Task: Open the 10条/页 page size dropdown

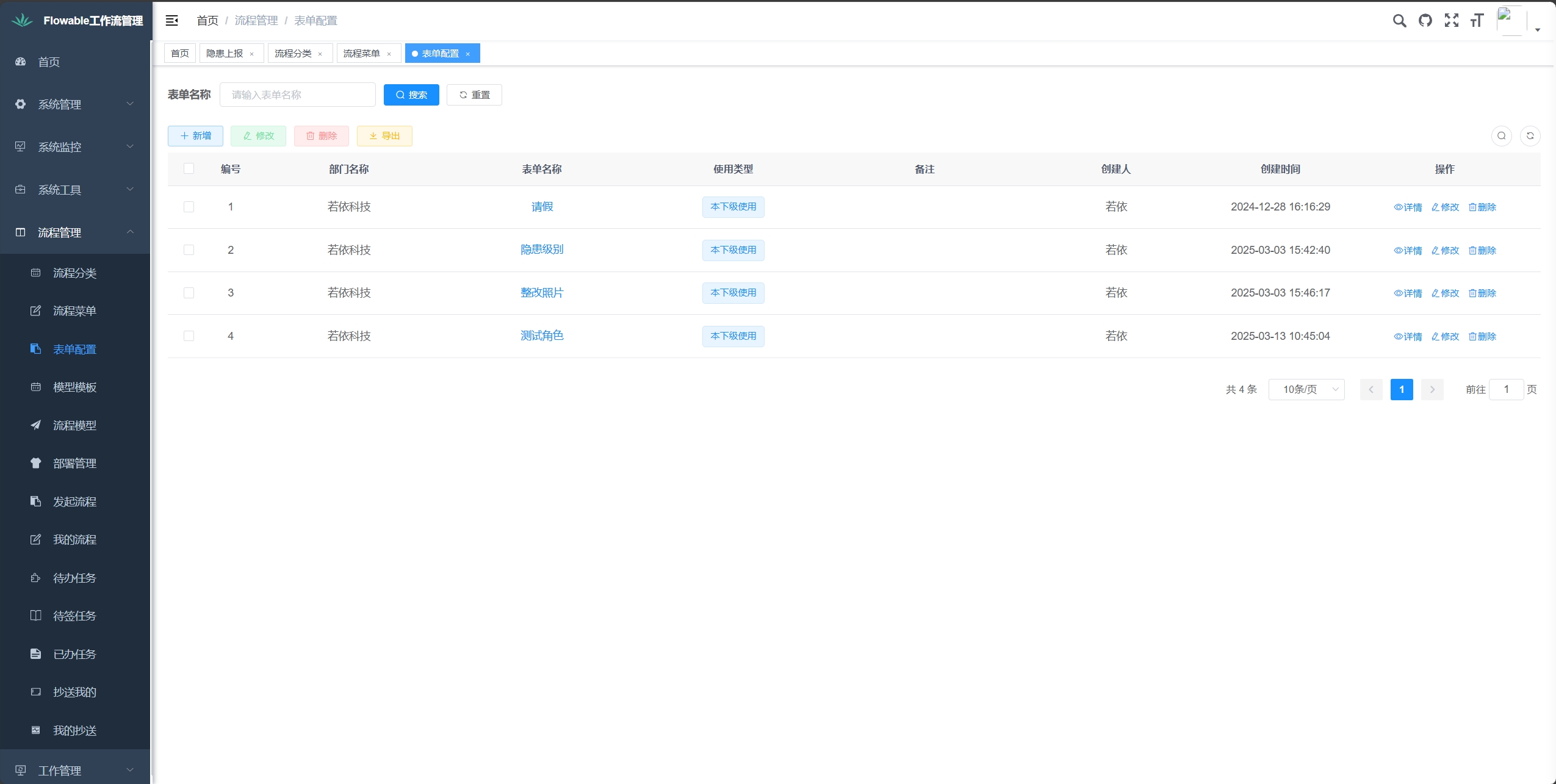Action: pyautogui.click(x=1306, y=389)
